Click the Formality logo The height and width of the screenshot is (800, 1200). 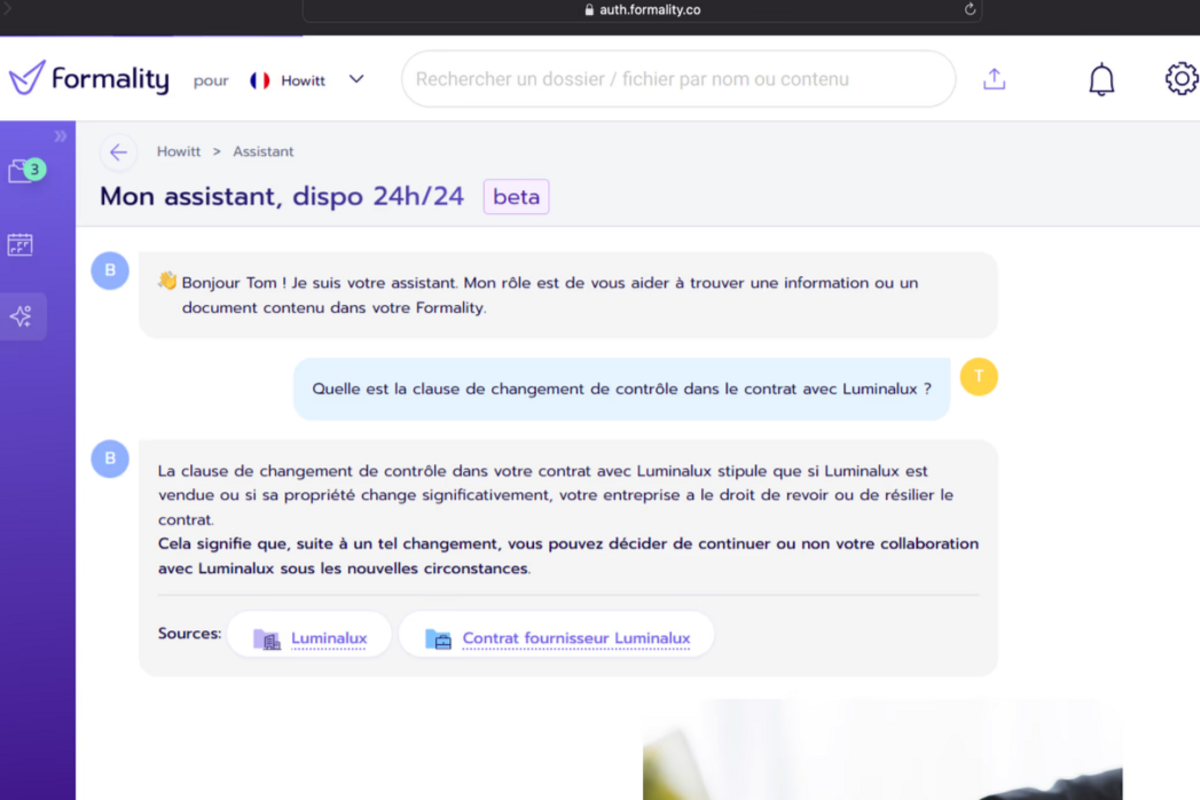pos(89,78)
